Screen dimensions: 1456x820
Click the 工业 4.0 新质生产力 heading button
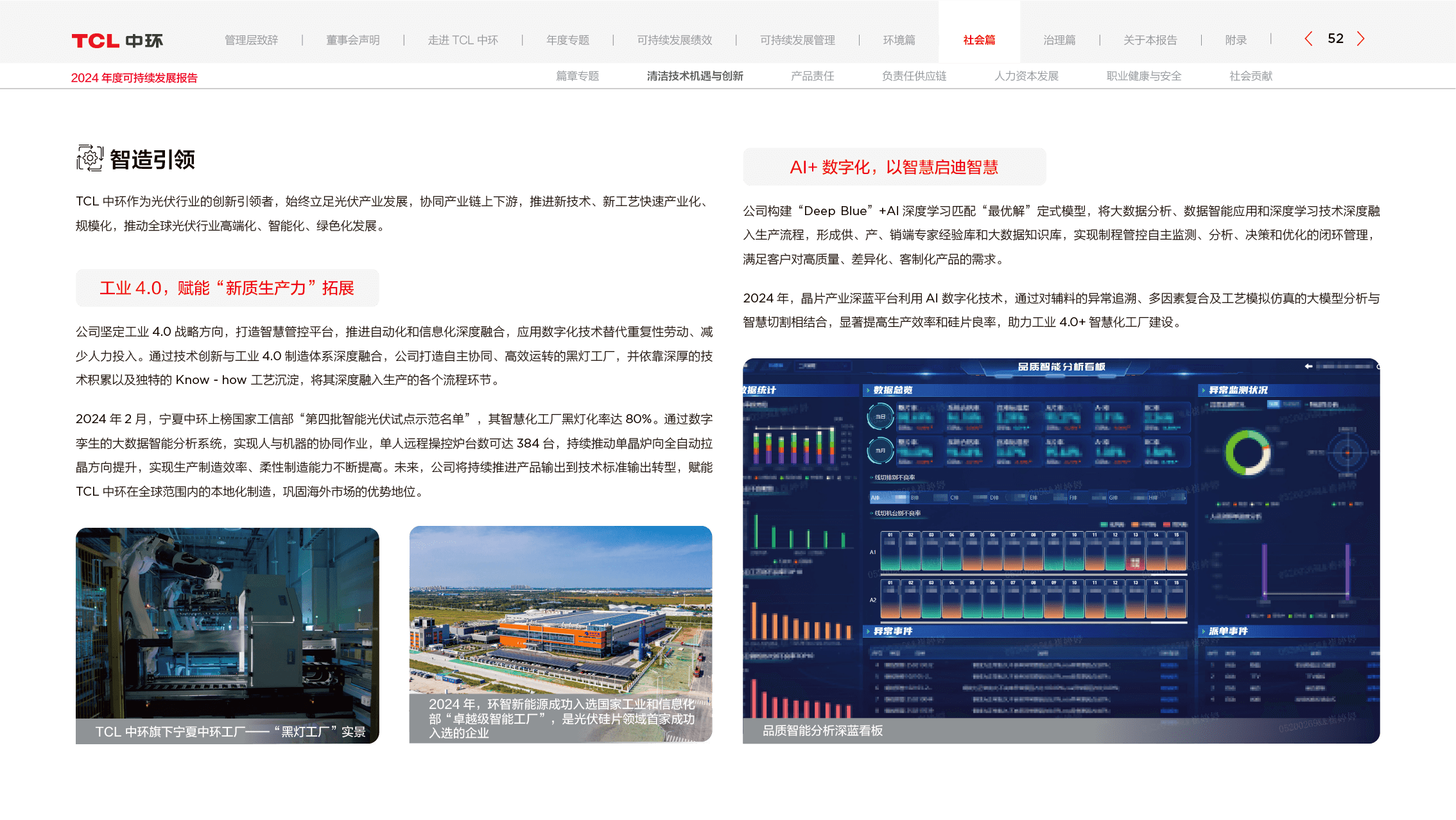[x=227, y=288]
